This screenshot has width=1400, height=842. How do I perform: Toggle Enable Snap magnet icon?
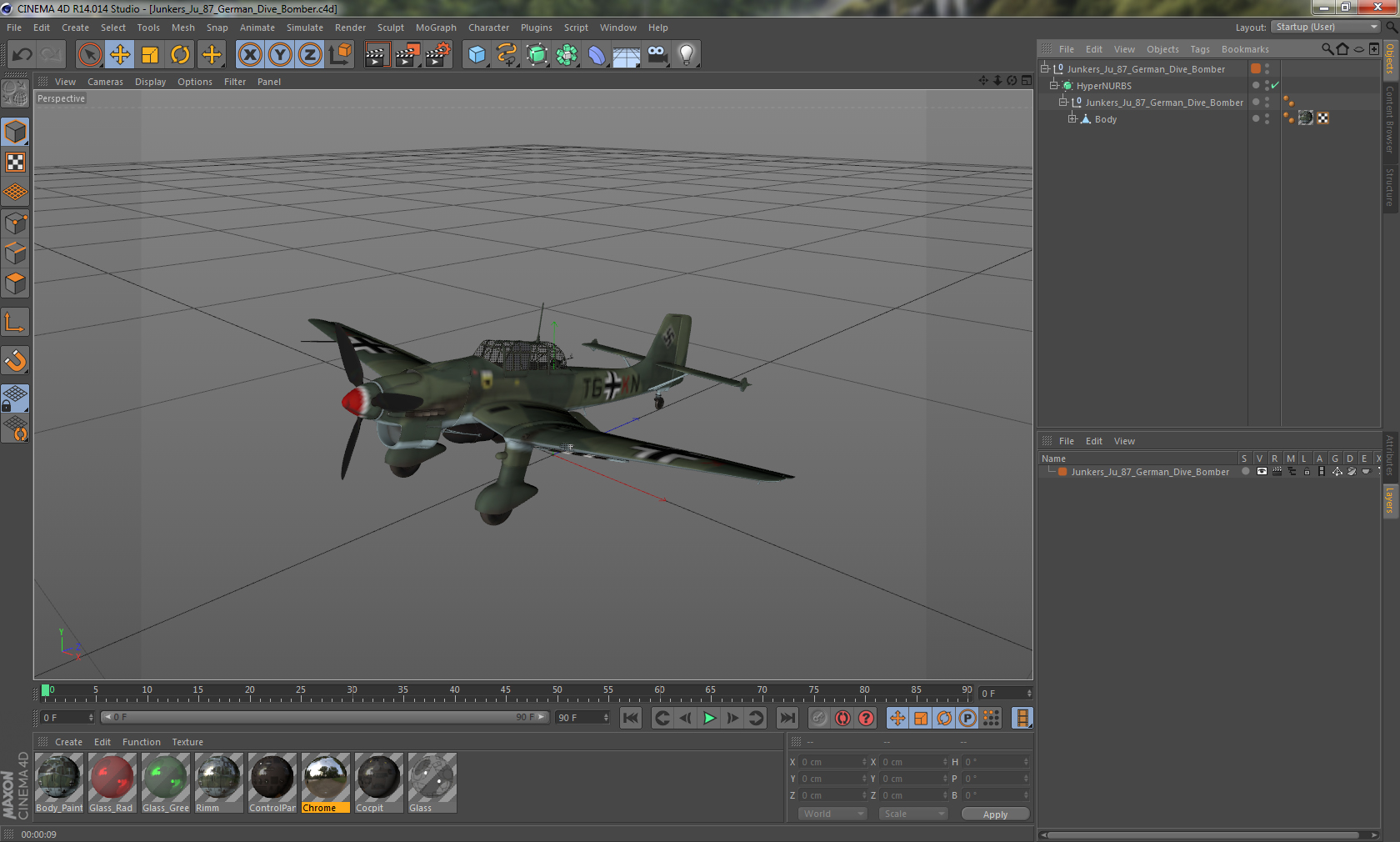tap(16, 361)
